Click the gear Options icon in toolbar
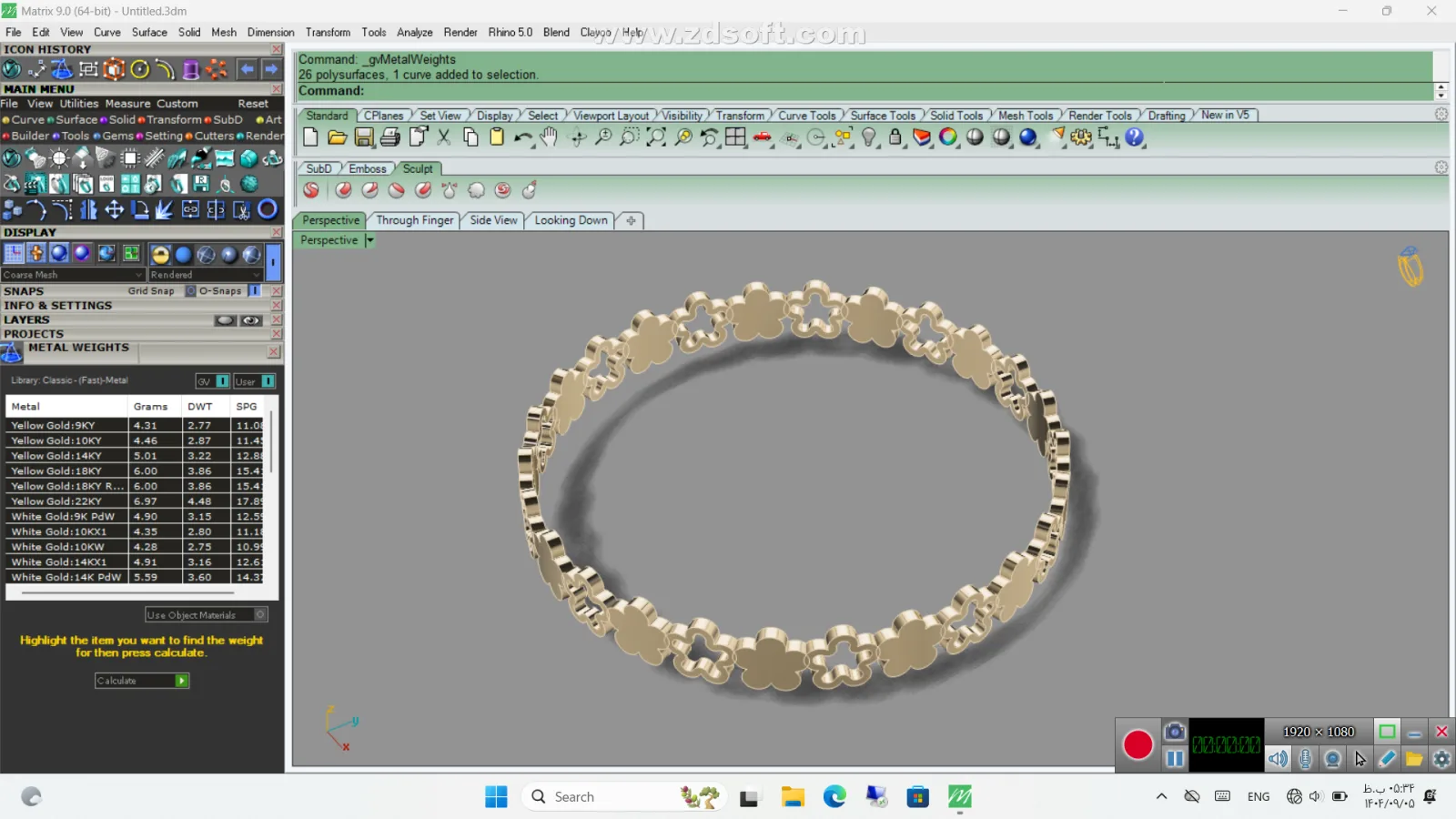This screenshot has width=1456, height=819. (1081, 137)
